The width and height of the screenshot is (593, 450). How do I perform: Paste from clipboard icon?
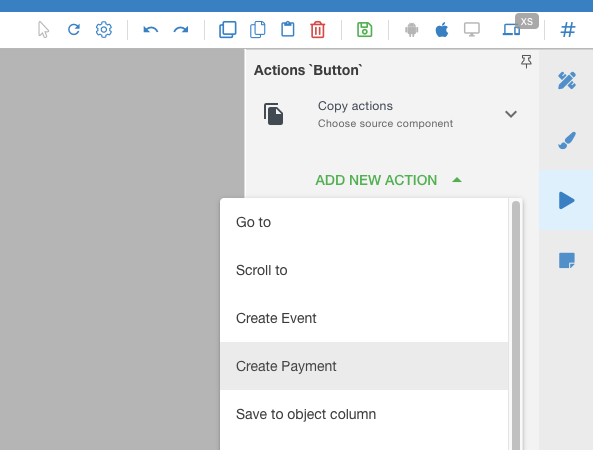pos(288,29)
